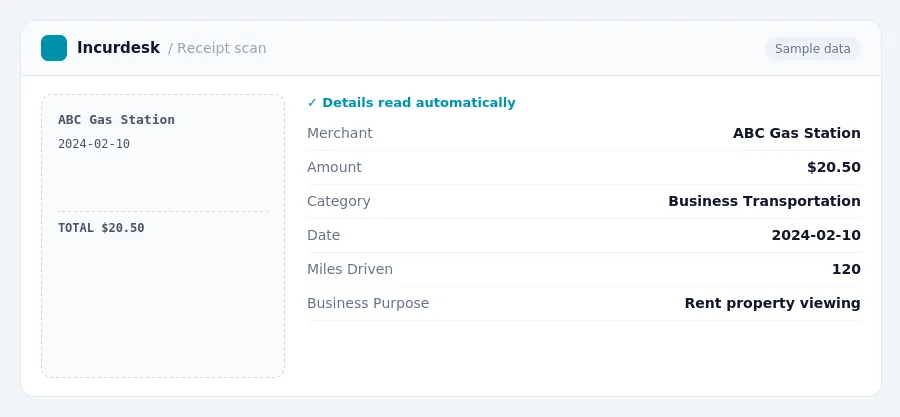
Task: Select the bold 2024-02-10 date value
Action: coord(816,235)
